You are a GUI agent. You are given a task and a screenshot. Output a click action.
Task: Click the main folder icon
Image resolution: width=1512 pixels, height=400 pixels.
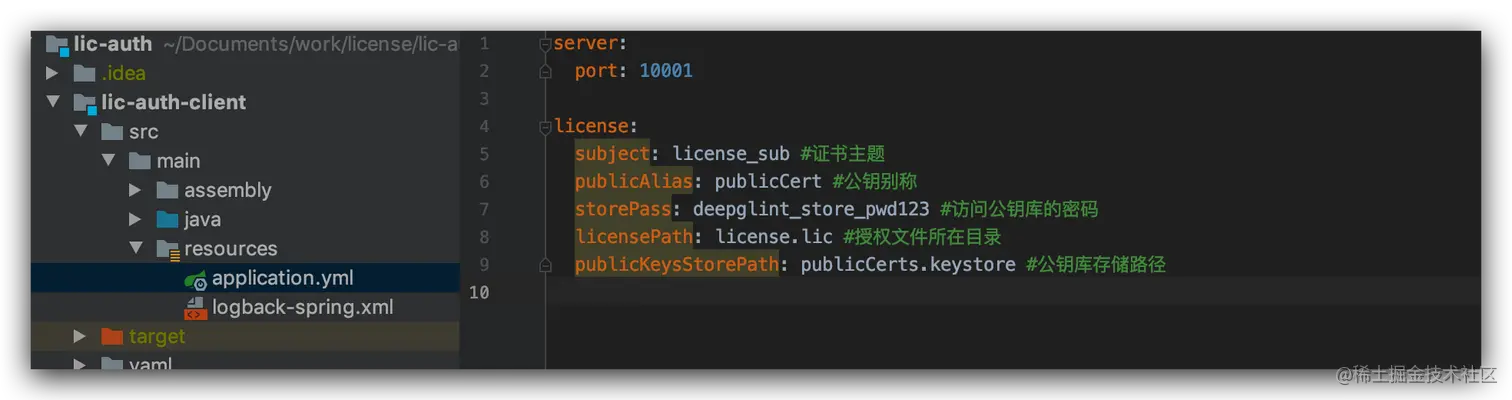click(x=140, y=161)
